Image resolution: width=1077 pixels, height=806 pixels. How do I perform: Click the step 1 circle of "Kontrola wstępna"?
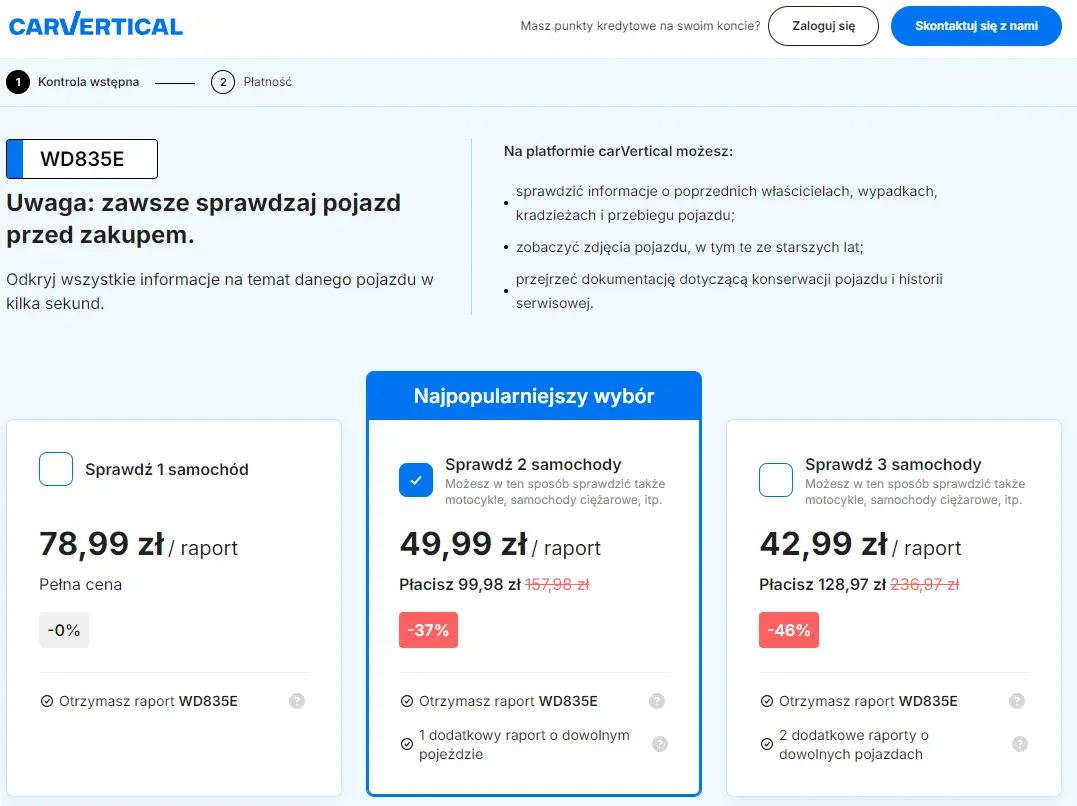17,81
